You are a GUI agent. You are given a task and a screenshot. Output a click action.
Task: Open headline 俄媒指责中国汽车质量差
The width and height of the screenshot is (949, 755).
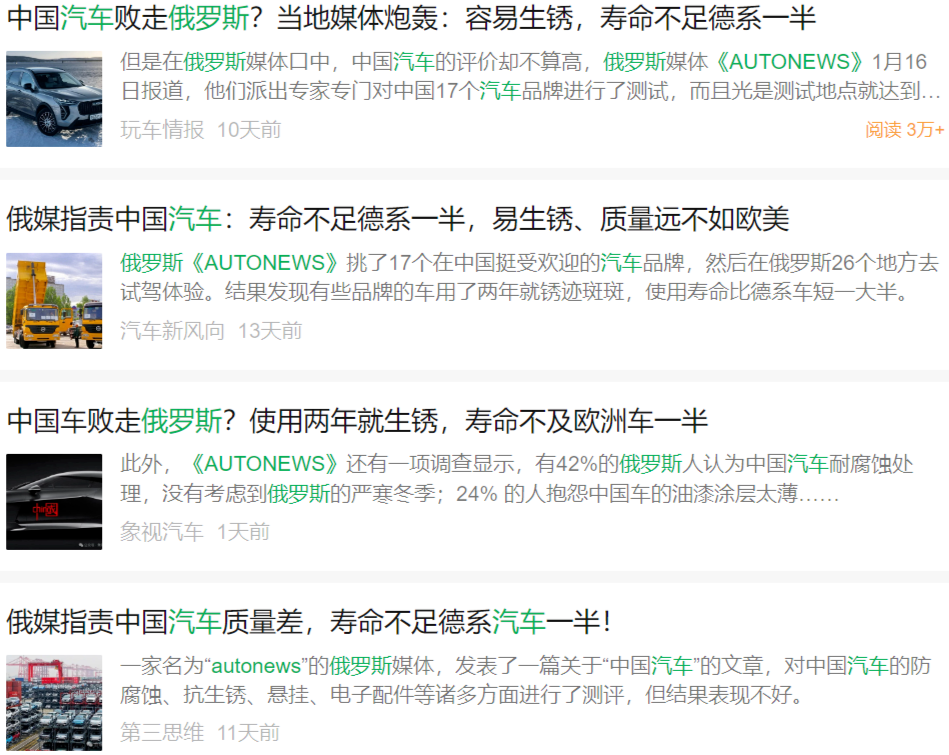coord(308,622)
